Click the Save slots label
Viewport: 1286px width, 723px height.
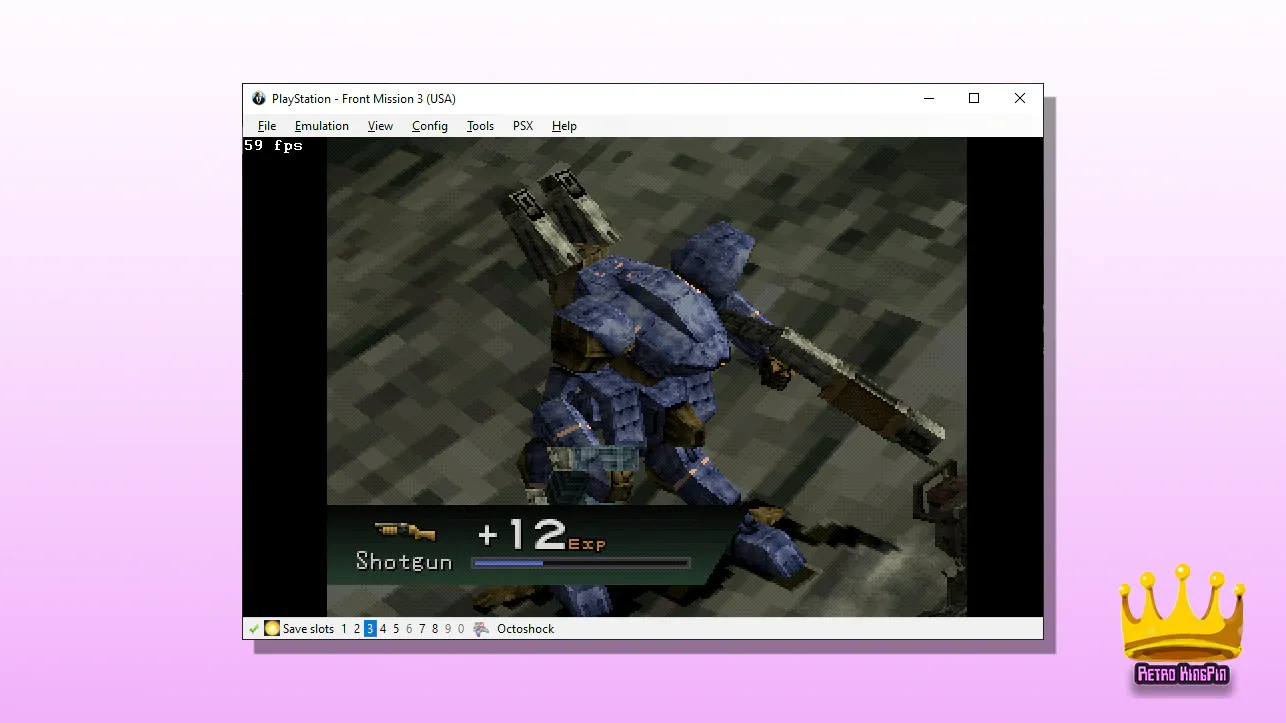coord(308,629)
